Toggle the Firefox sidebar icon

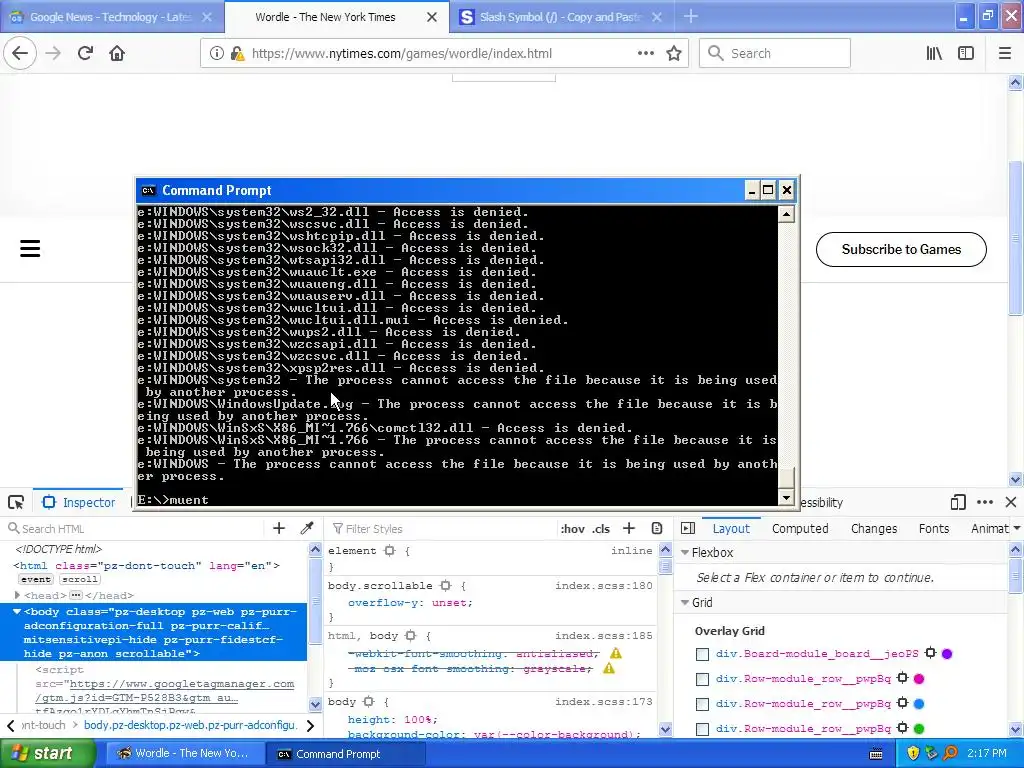966,54
